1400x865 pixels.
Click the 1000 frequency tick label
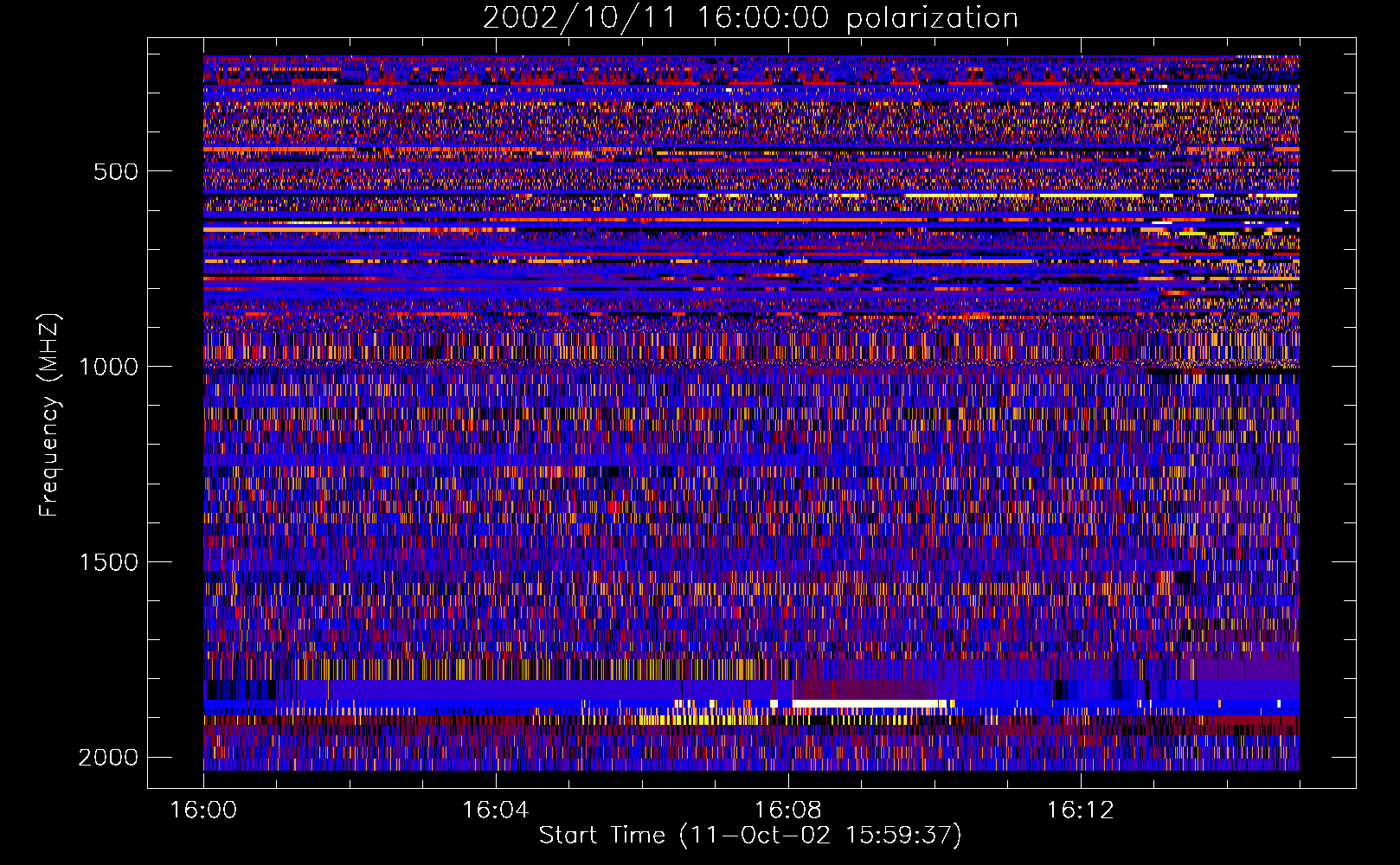108,367
